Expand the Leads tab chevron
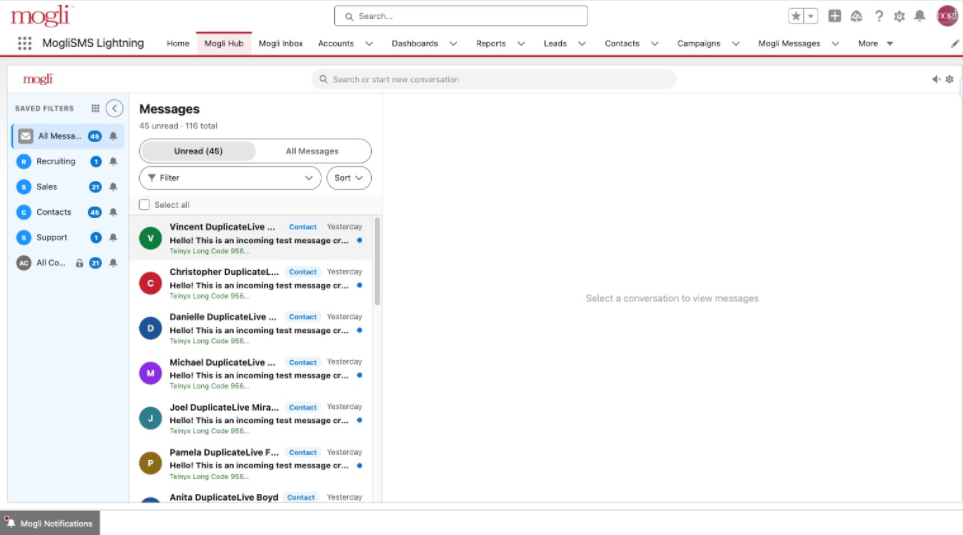This screenshot has height=535, width=963. [x=582, y=44]
